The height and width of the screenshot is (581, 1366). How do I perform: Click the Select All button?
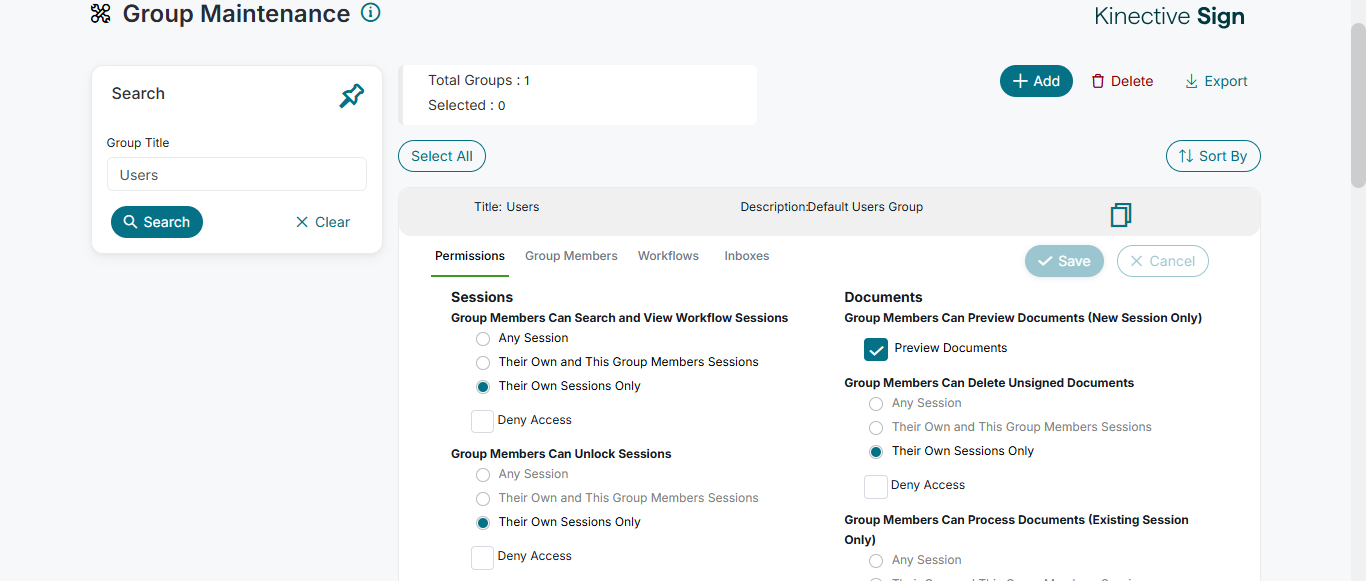click(442, 156)
